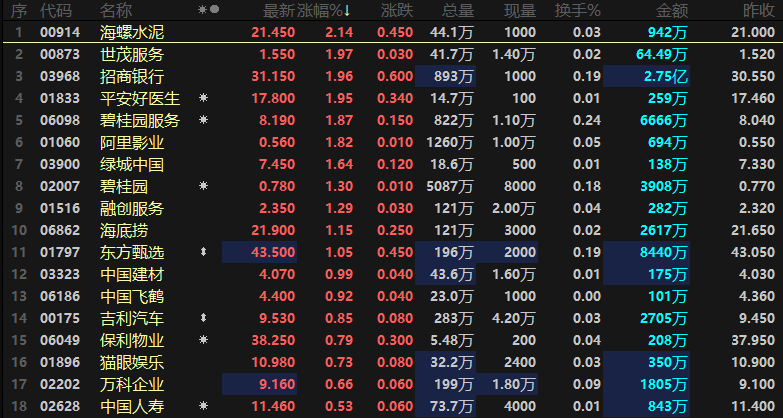The image size is (783, 418).
Task: Click the volume value 5087万
Action: click(x=450, y=186)
